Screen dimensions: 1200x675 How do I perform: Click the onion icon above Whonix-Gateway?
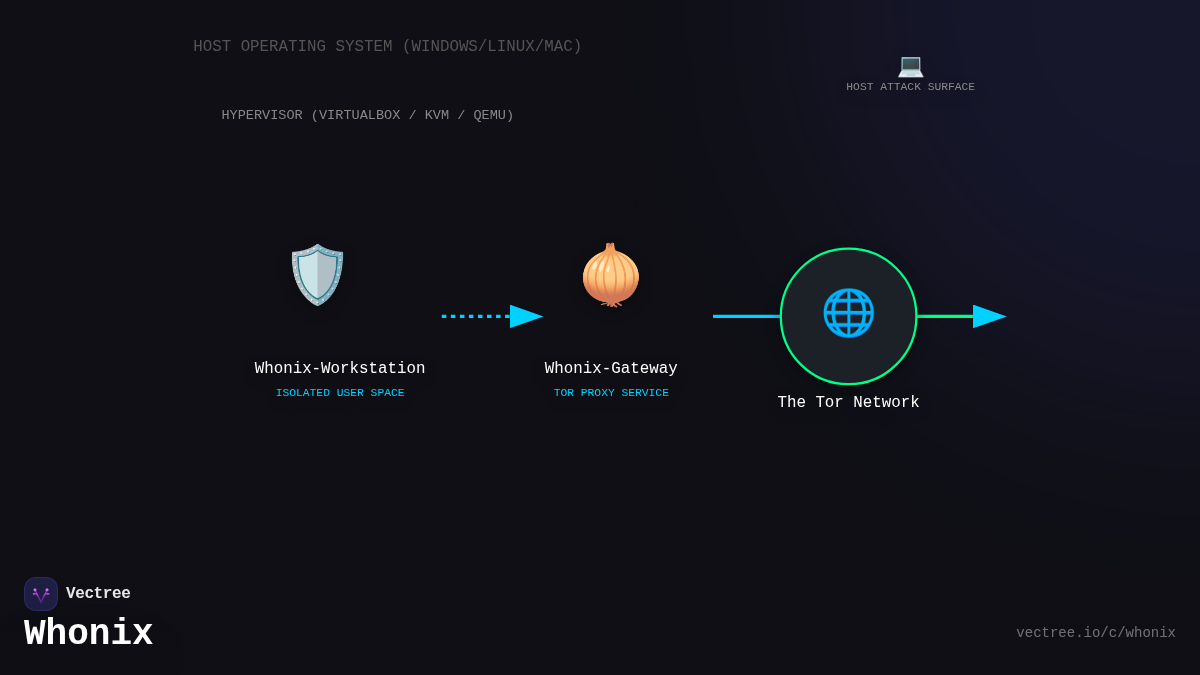(610, 275)
